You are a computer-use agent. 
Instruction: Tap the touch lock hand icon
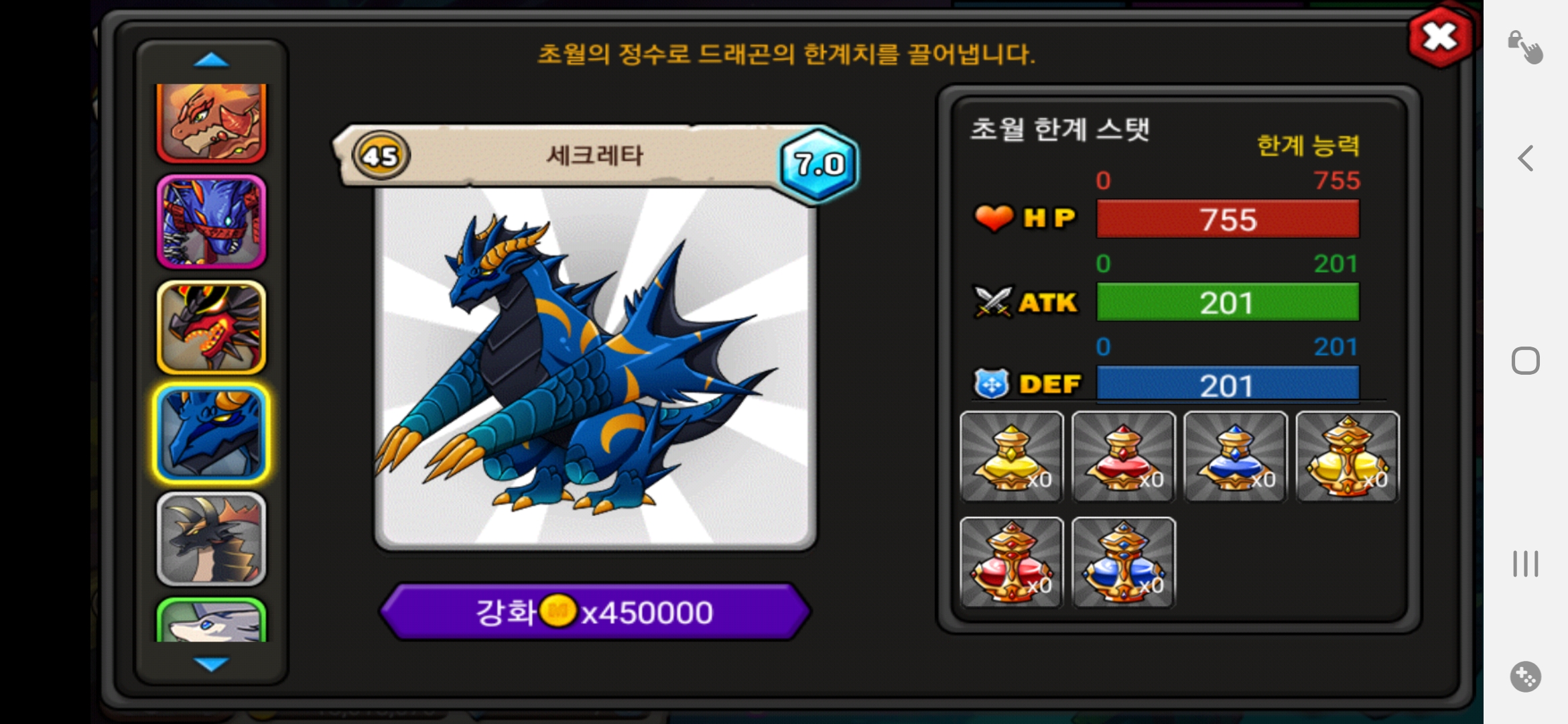point(1525,47)
